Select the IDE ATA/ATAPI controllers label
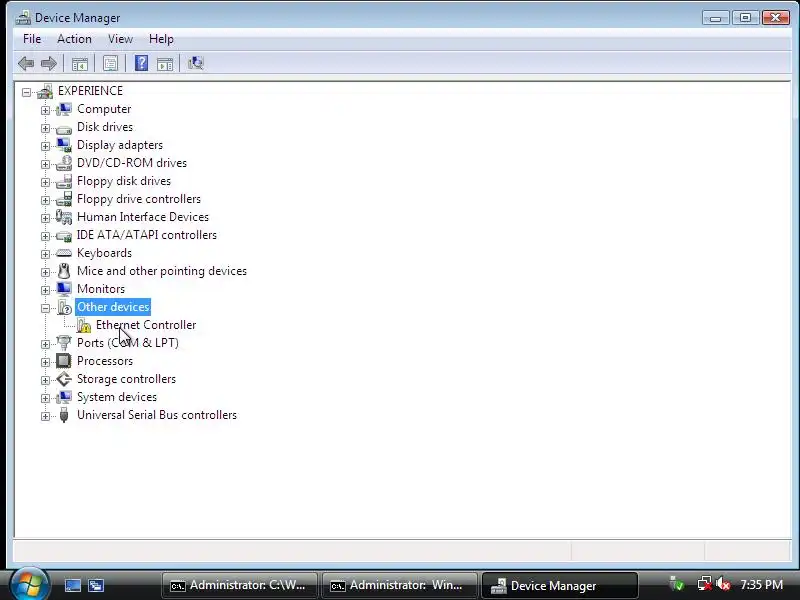 pyautogui.click(x=147, y=235)
